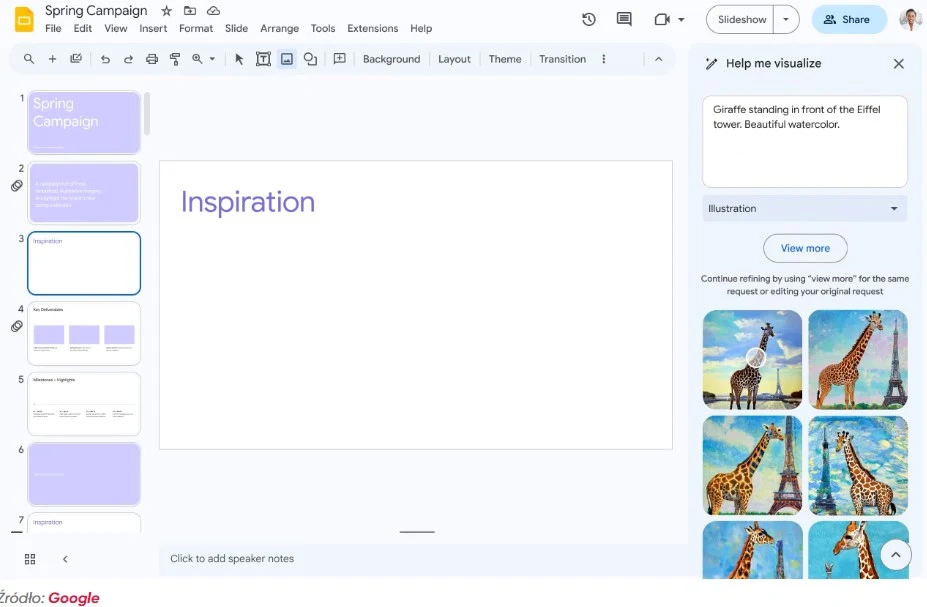Click the View more button
This screenshot has width=927, height=607.
coord(805,248)
